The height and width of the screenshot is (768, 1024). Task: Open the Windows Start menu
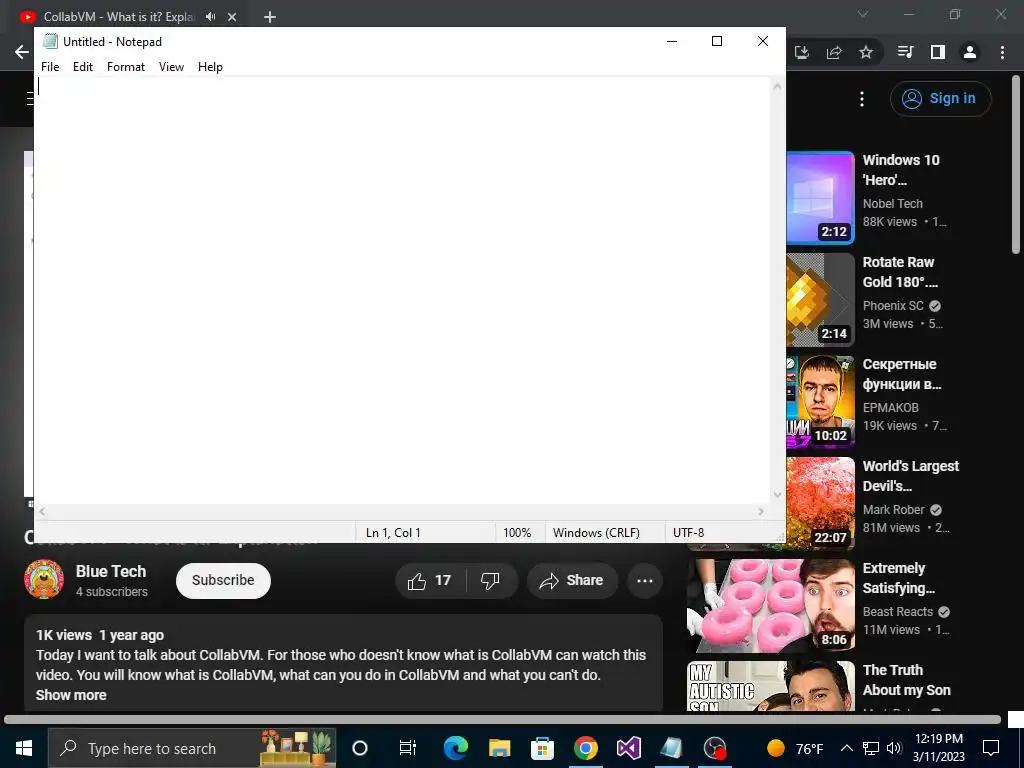[24, 748]
